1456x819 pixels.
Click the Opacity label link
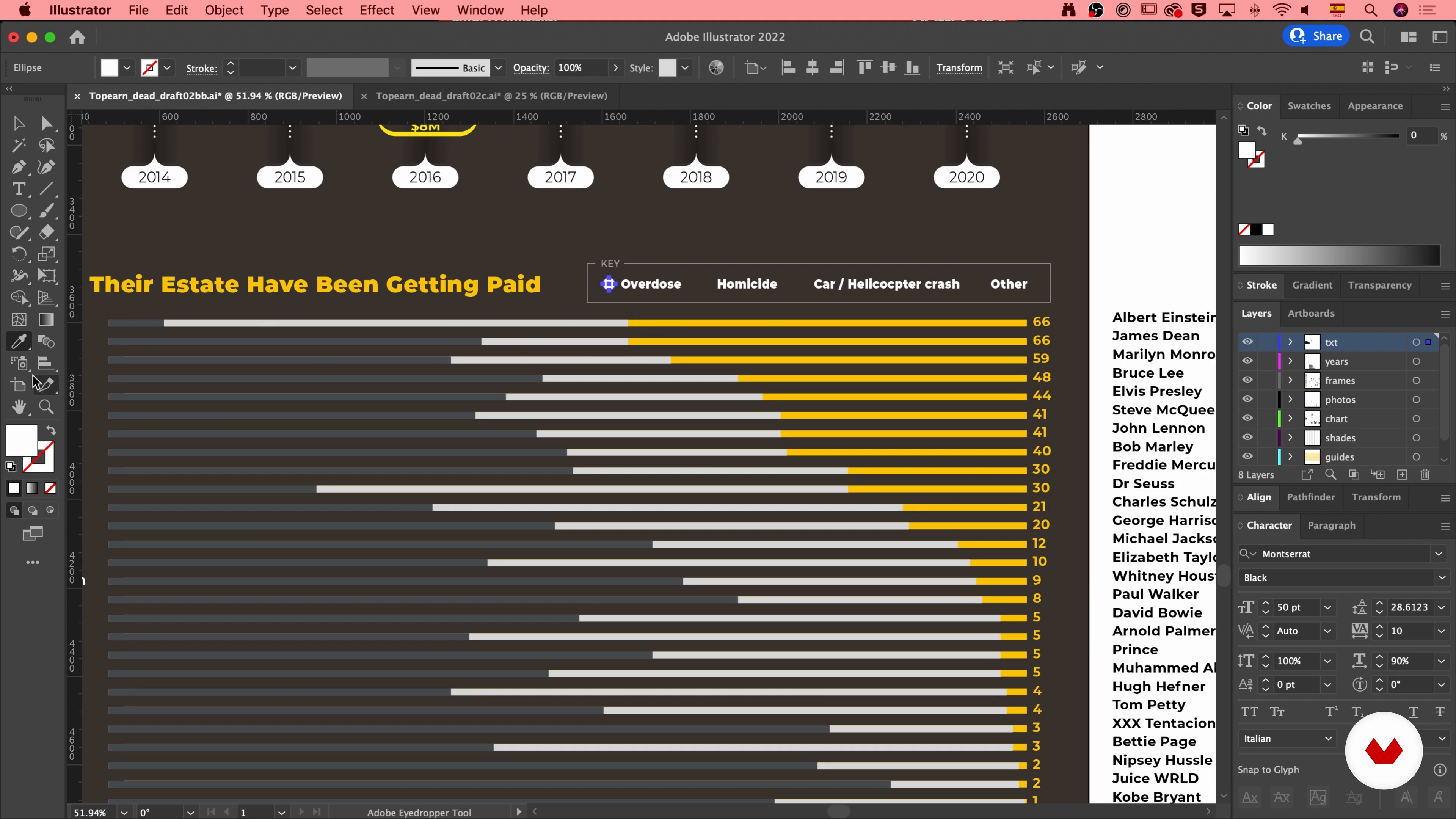[531, 68]
